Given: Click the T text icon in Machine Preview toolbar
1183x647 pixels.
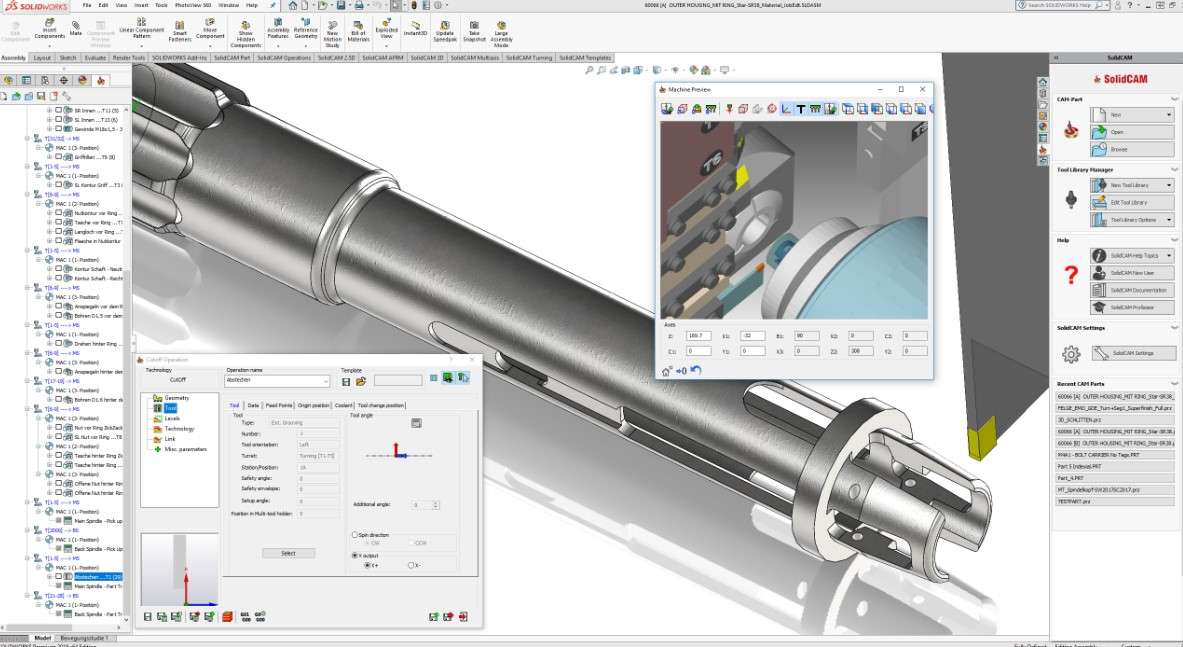Looking at the screenshot, I should (800, 109).
